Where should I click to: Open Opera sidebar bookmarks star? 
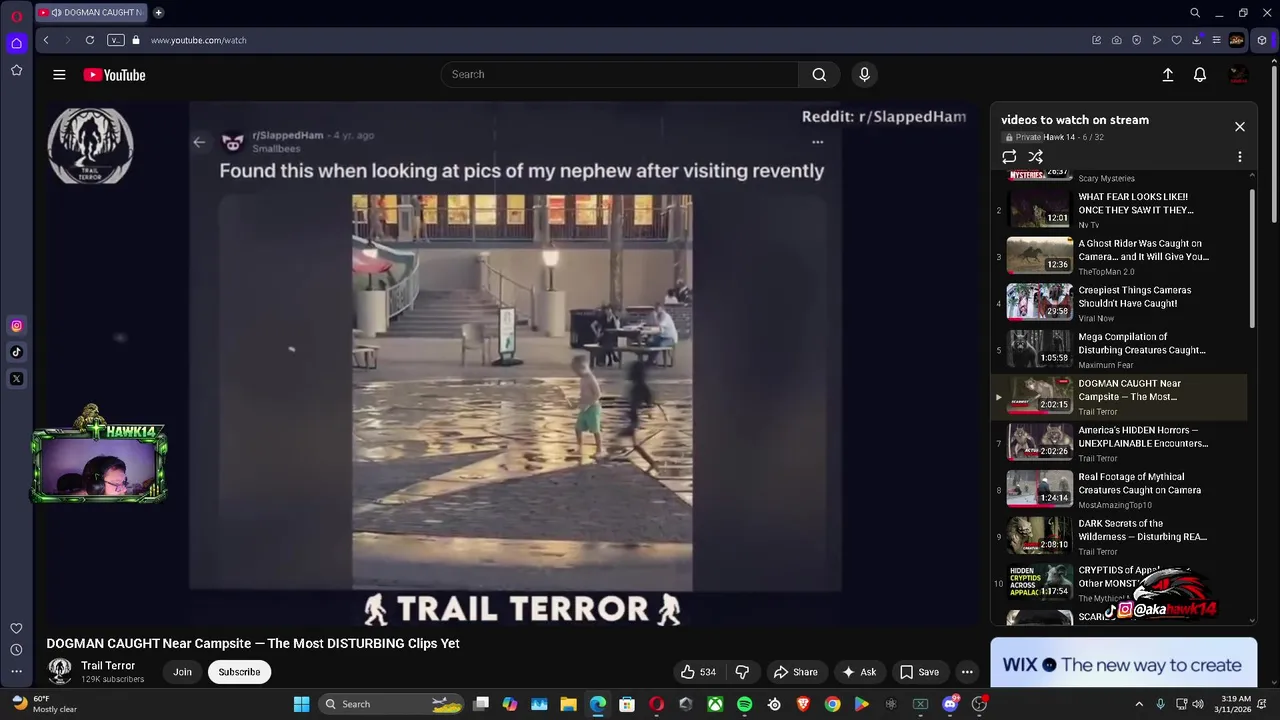pos(16,70)
